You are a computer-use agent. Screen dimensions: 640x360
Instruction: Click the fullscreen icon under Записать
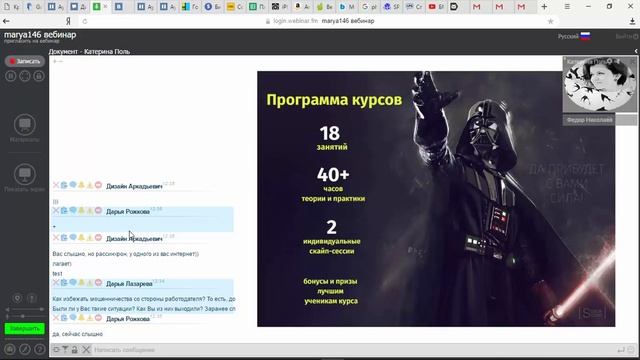(25, 76)
